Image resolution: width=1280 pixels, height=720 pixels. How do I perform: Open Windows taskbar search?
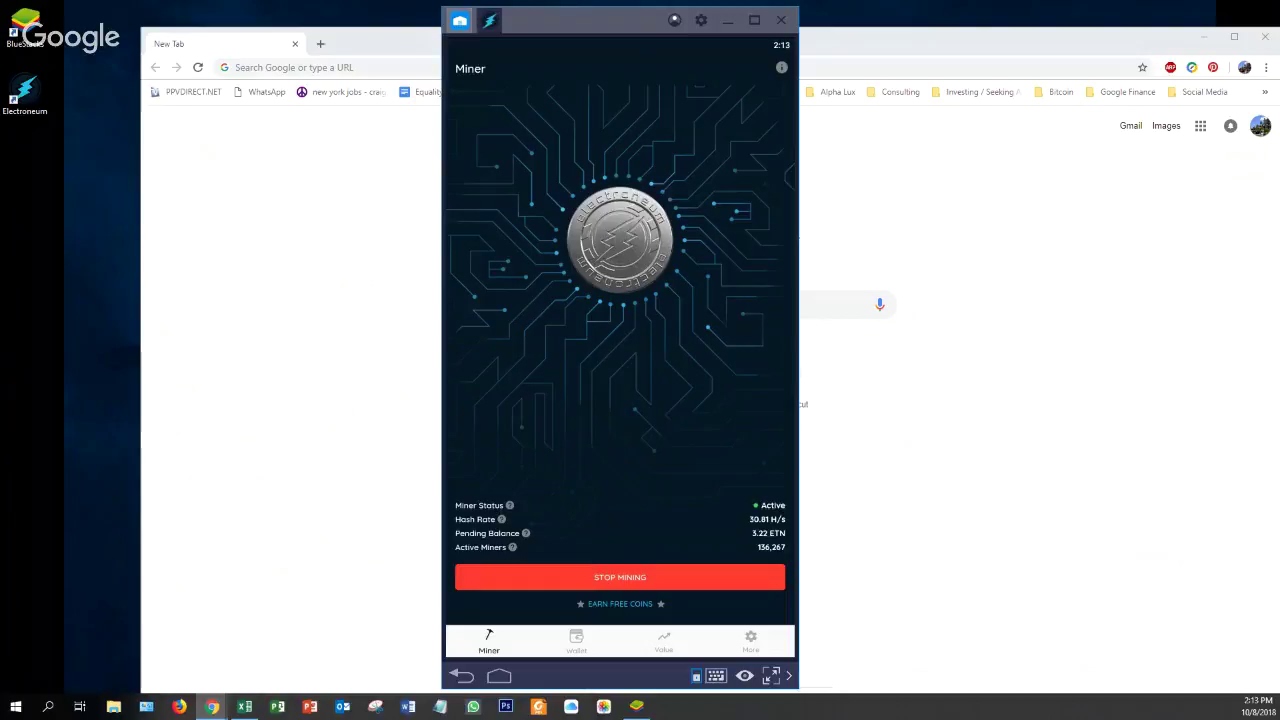pyautogui.click(x=48, y=707)
